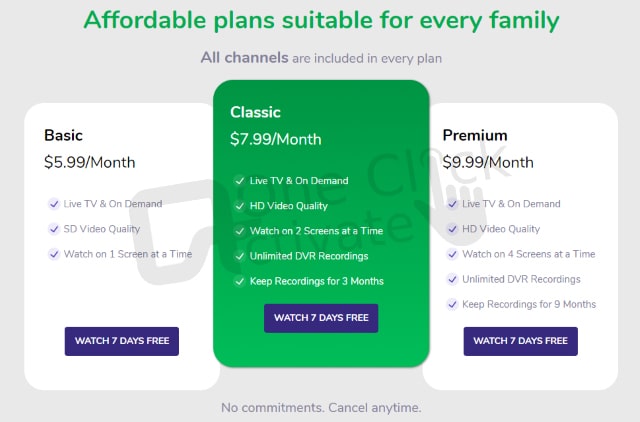Click checkmark next to Watch on 4 Screens
The image size is (640, 422).
point(452,254)
